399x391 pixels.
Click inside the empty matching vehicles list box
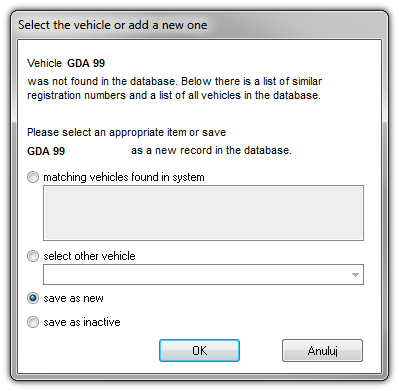click(x=203, y=213)
